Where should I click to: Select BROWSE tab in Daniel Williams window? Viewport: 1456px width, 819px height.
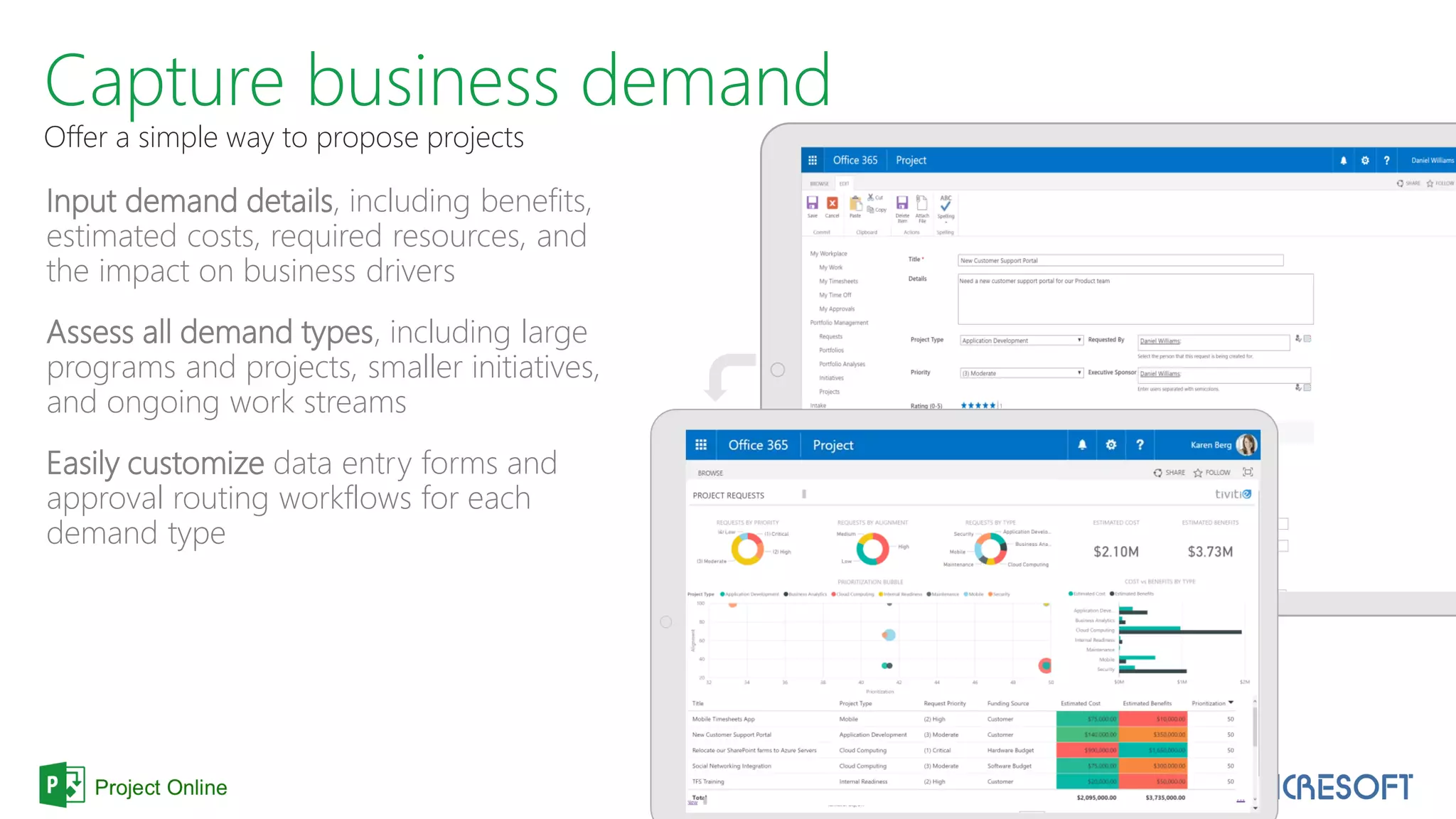[819, 183]
